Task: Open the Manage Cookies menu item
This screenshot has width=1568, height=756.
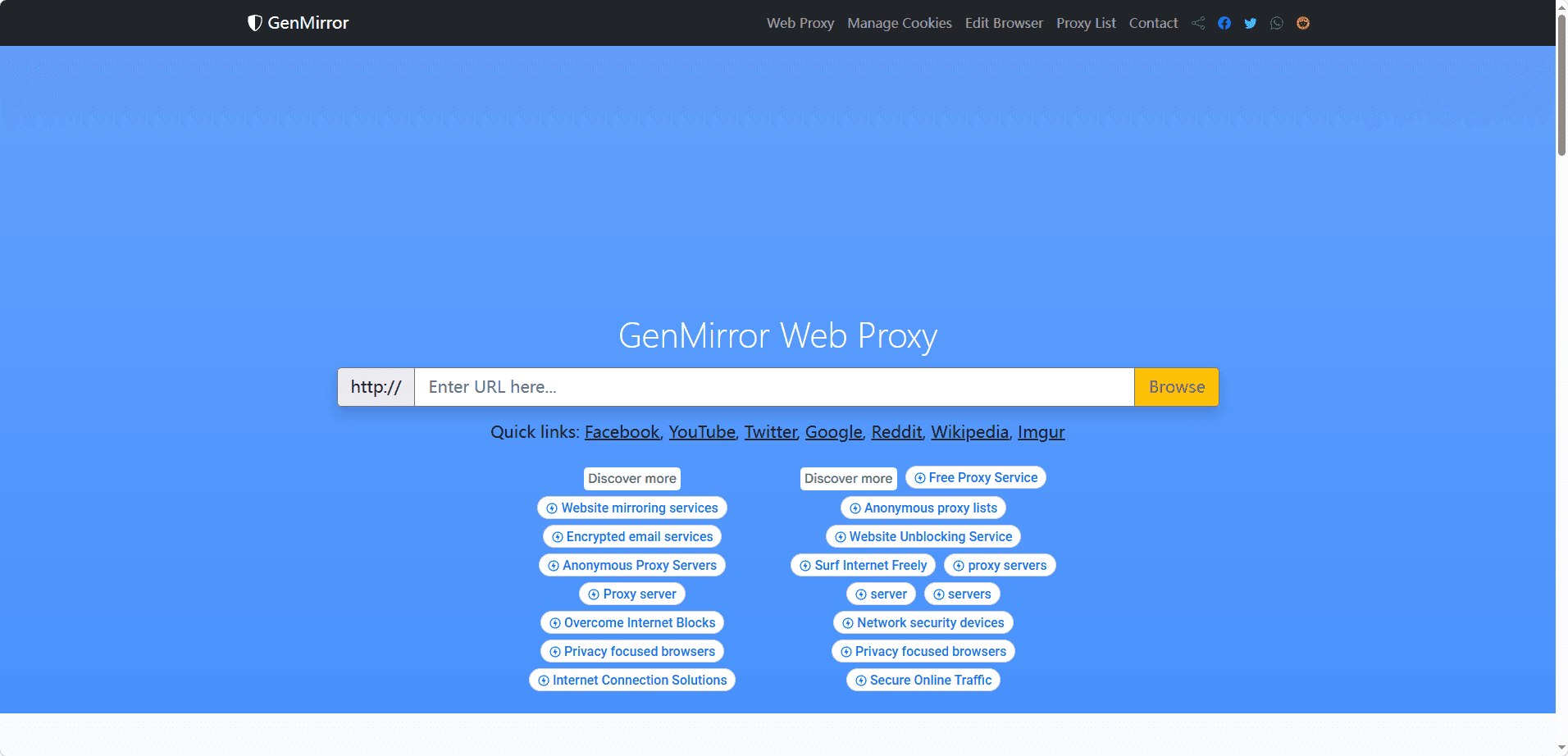Action: [x=899, y=23]
